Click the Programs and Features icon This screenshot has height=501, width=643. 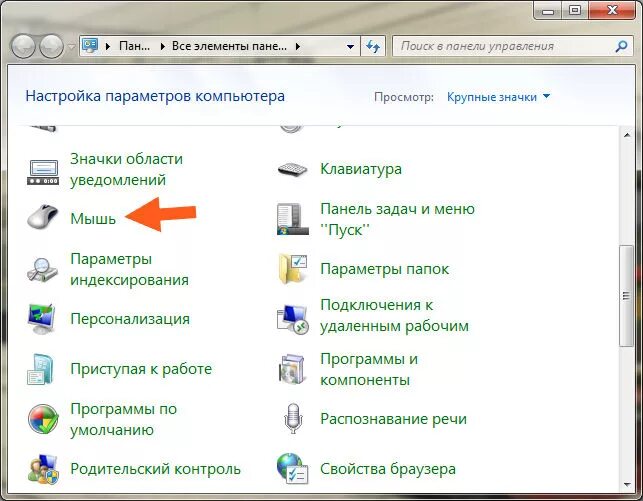(292, 369)
